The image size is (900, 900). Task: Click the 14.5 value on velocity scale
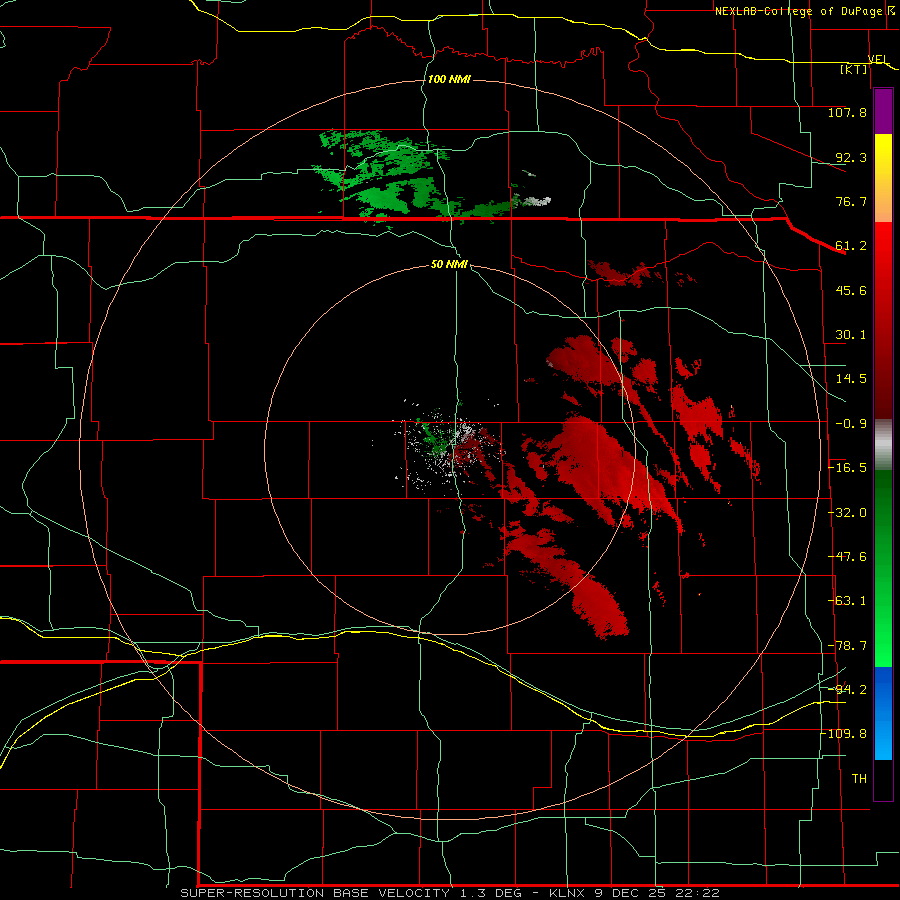pos(851,379)
